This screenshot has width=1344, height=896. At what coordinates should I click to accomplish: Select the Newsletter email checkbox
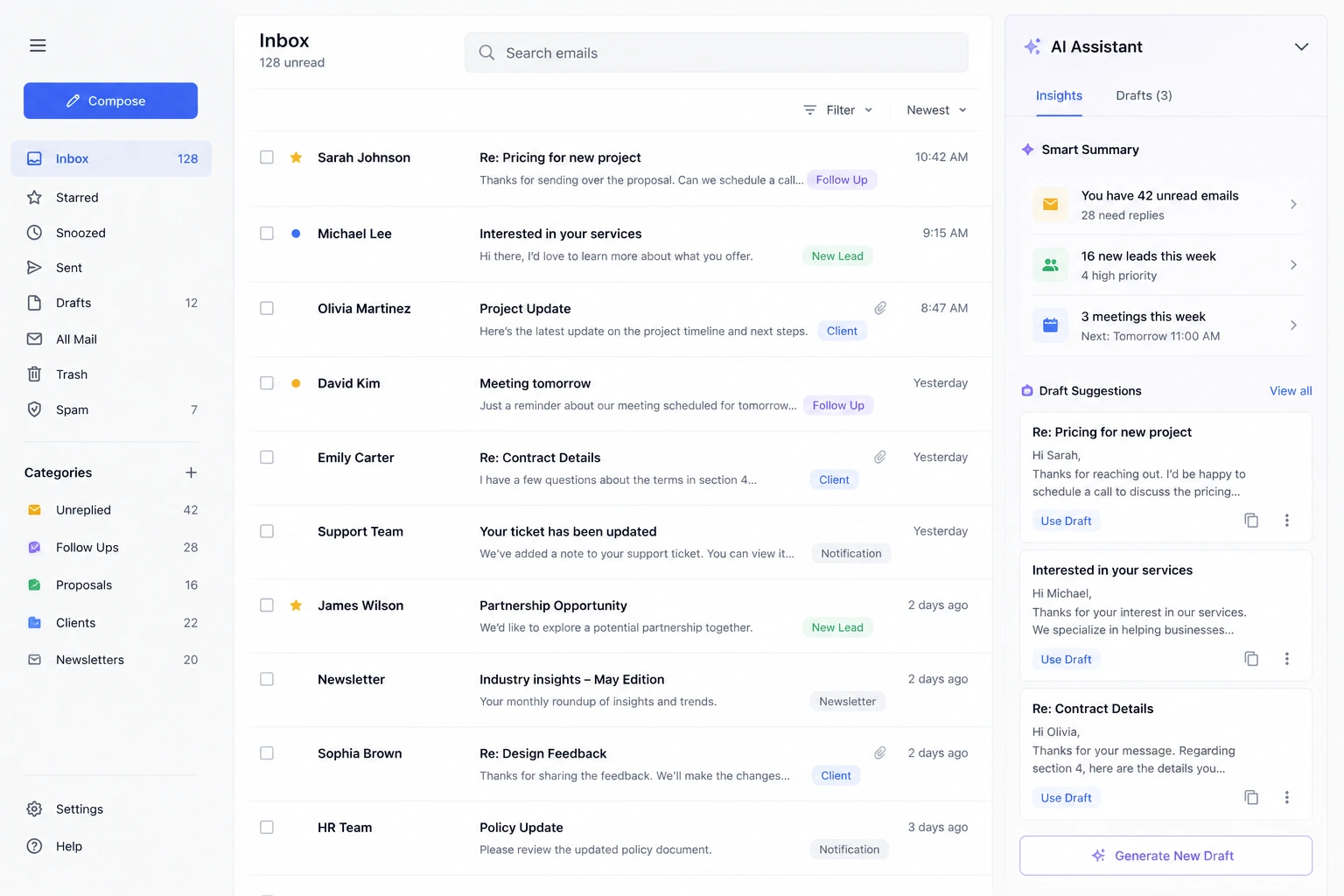(x=267, y=679)
